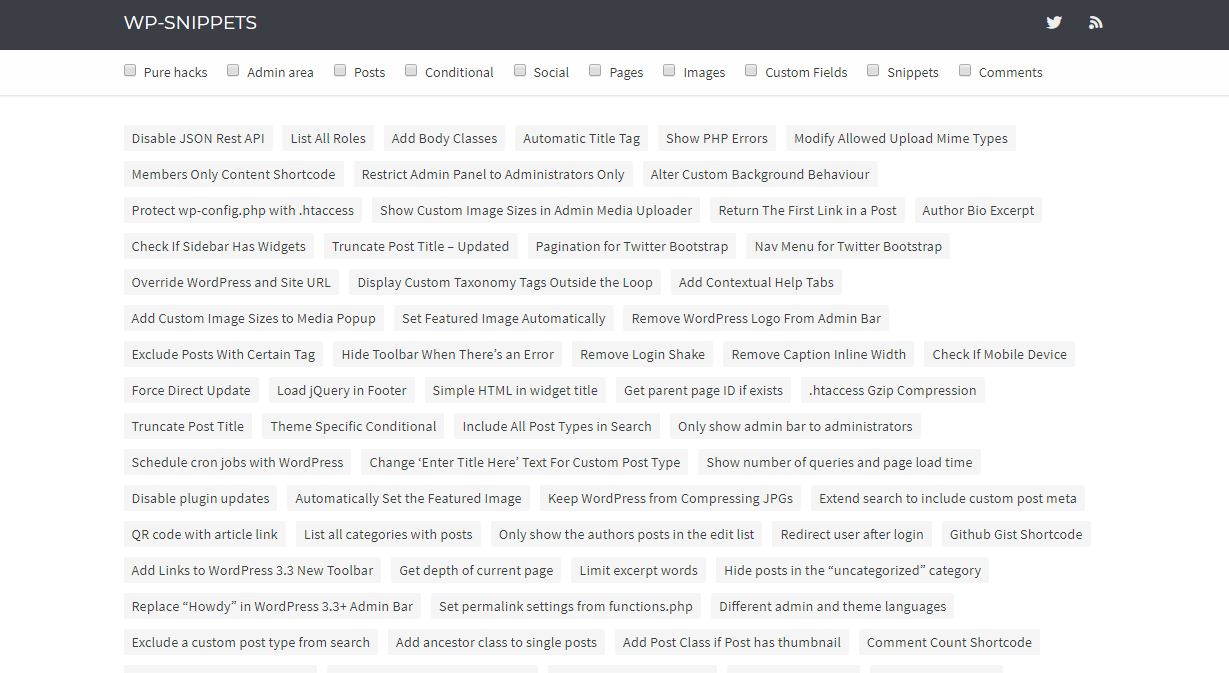Image resolution: width=1229 pixels, height=673 pixels.
Task: Open Show PHP Errors snippet
Action: point(717,138)
